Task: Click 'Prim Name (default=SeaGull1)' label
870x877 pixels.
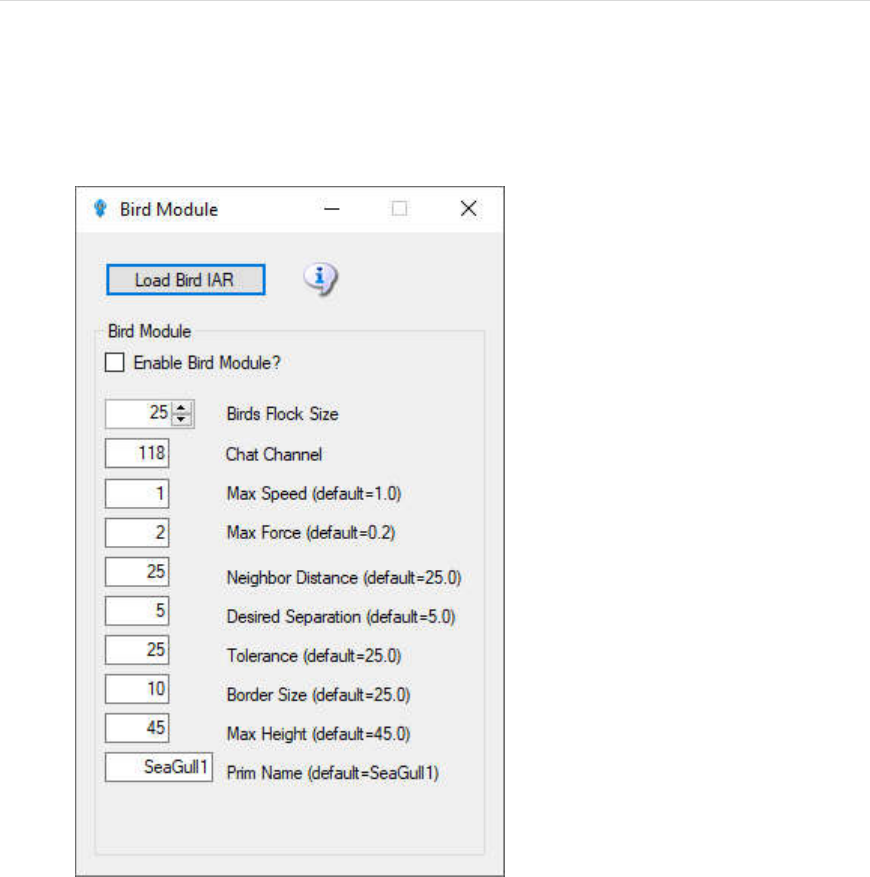Action: (332, 774)
